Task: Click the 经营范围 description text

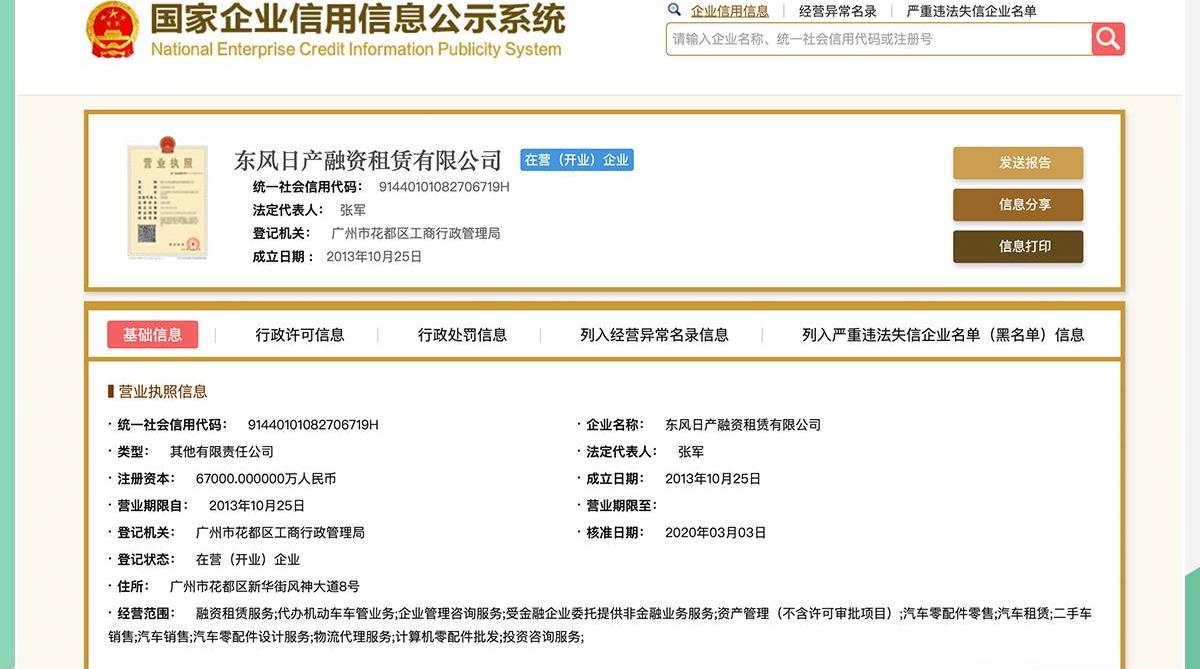Action: (600, 625)
